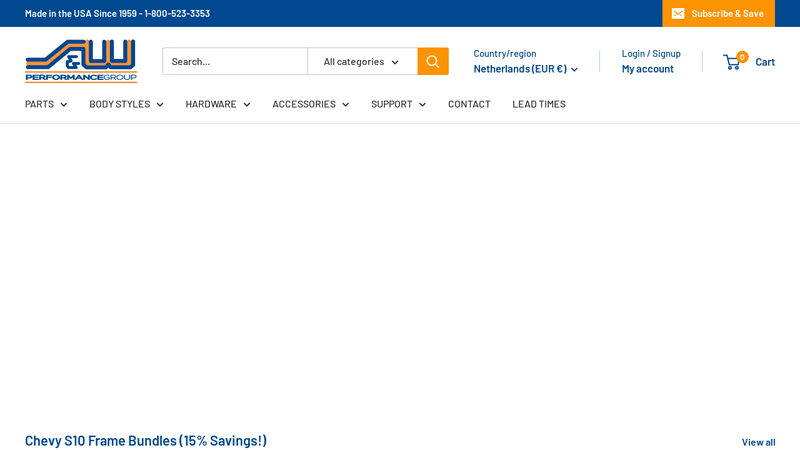Open the Hardware menu
Viewport: 800px width, 450px height.
[x=217, y=104]
